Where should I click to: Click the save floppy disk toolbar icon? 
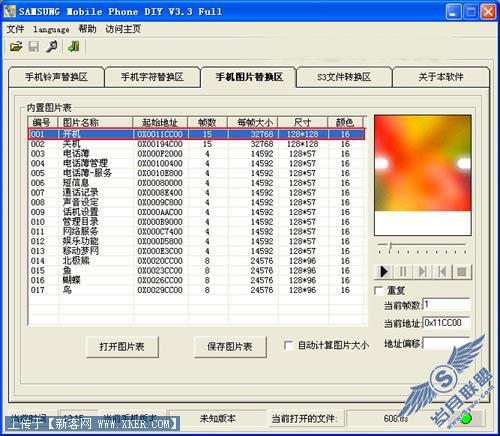(x=33, y=46)
